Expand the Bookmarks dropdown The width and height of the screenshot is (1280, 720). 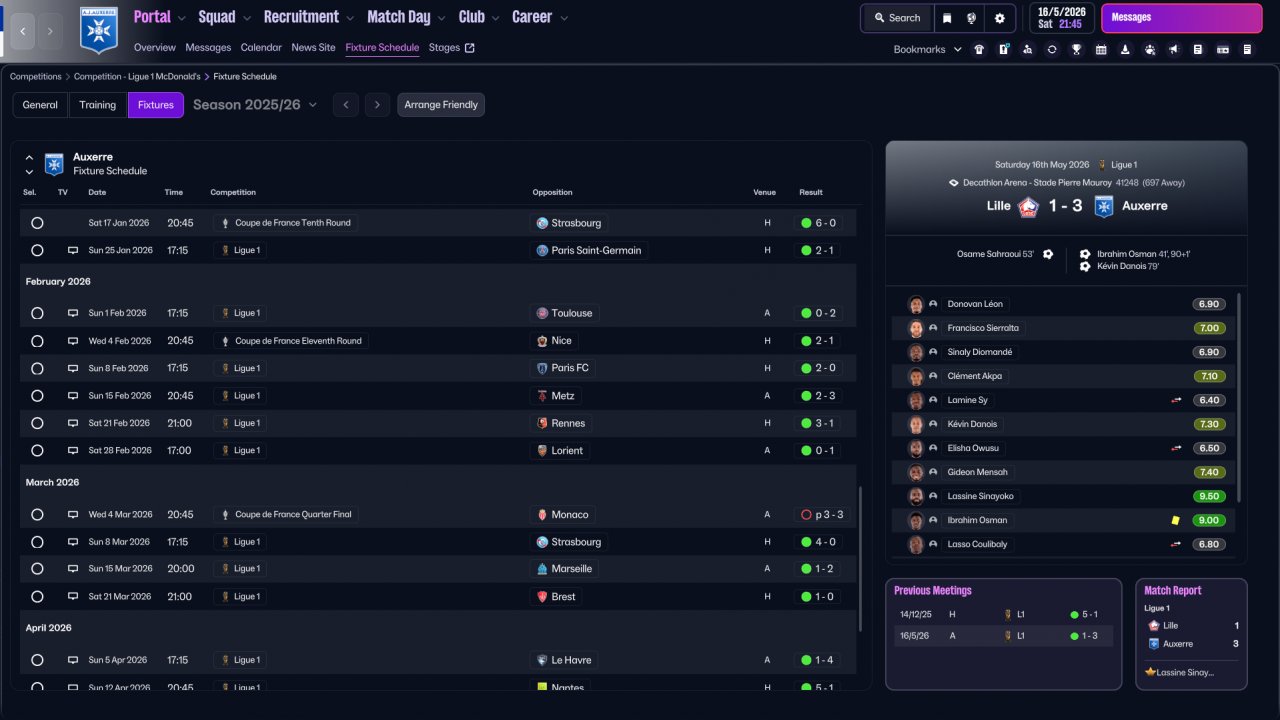pyautogui.click(x=926, y=49)
